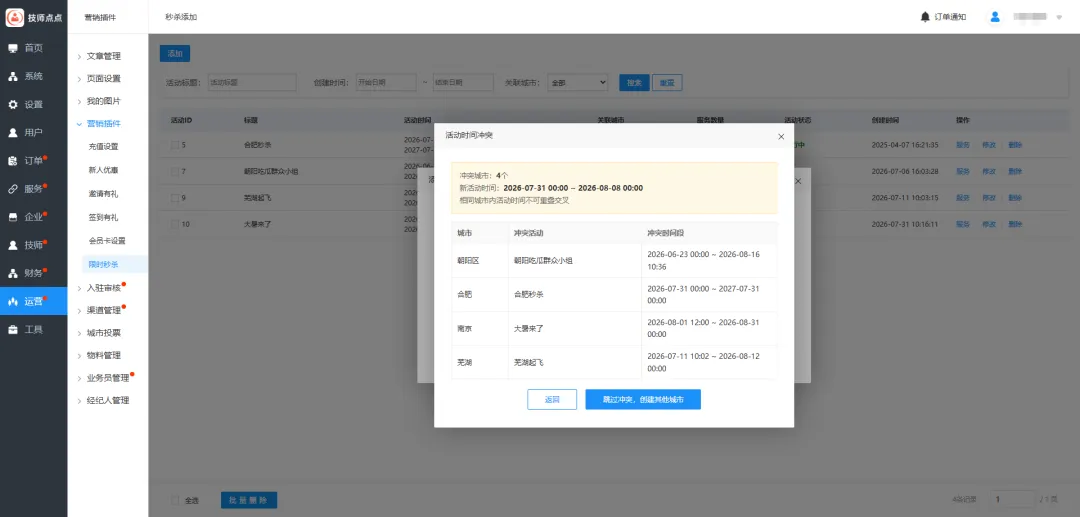The image size is (1080, 517).
Task: Click the user avatar icon
Action: 995,17
